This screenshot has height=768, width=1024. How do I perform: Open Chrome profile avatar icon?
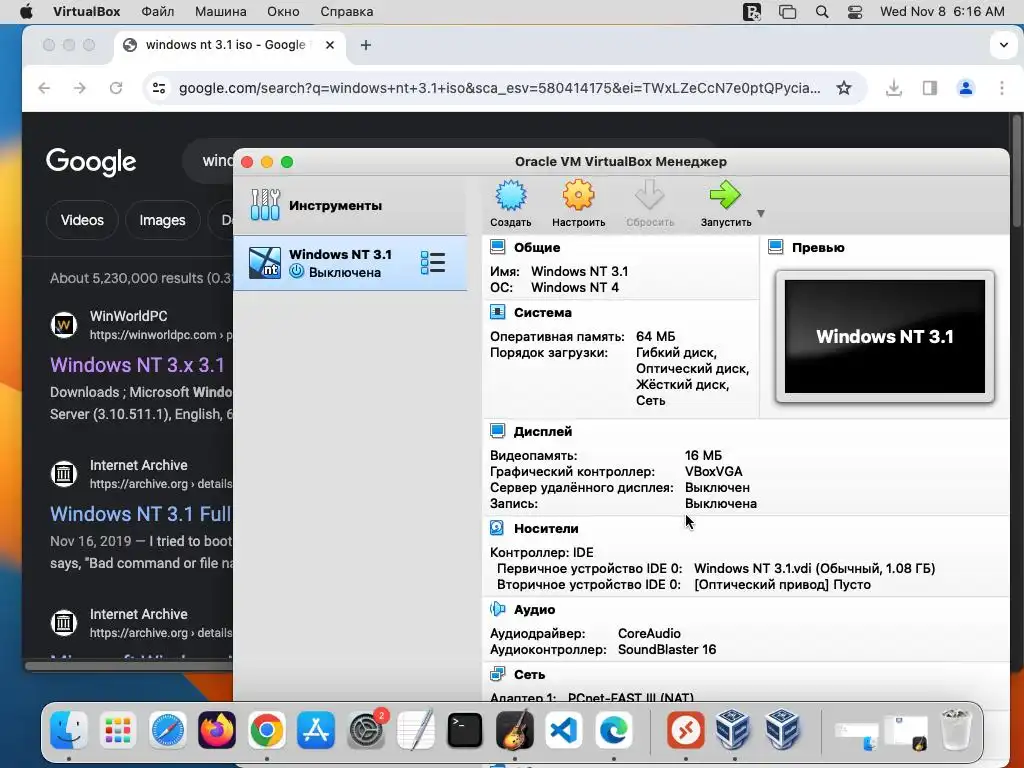(x=966, y=88)
